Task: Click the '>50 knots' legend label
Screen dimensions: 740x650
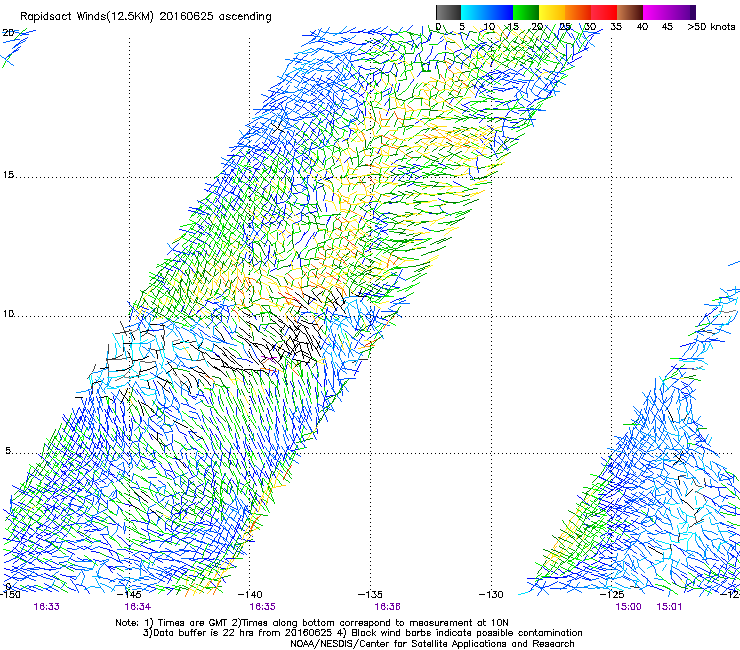Action: click(711, 26)
